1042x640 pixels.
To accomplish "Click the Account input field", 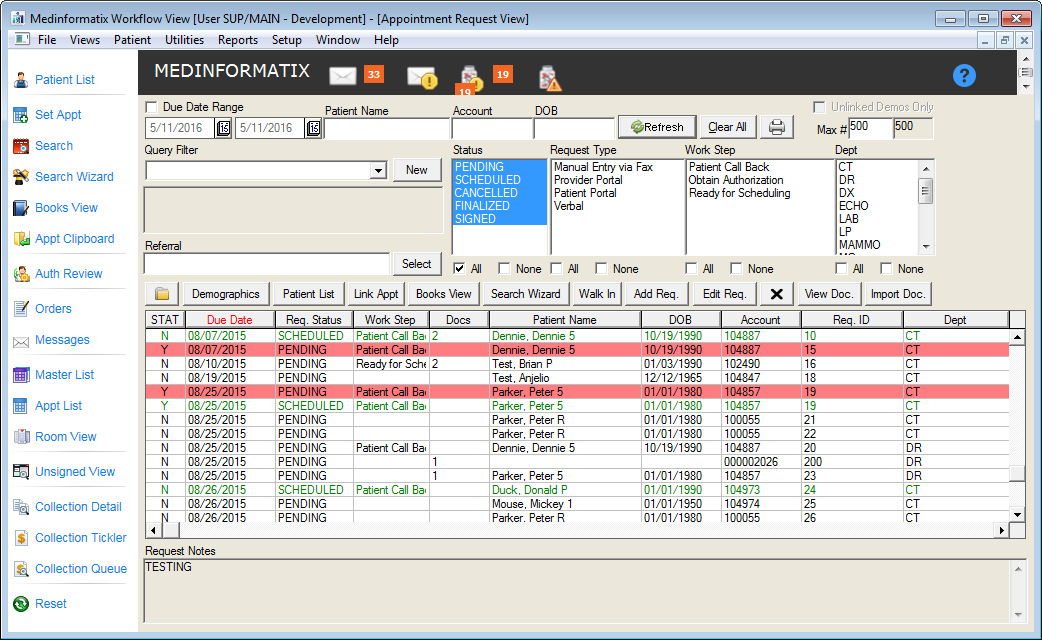I will point(492,128).
